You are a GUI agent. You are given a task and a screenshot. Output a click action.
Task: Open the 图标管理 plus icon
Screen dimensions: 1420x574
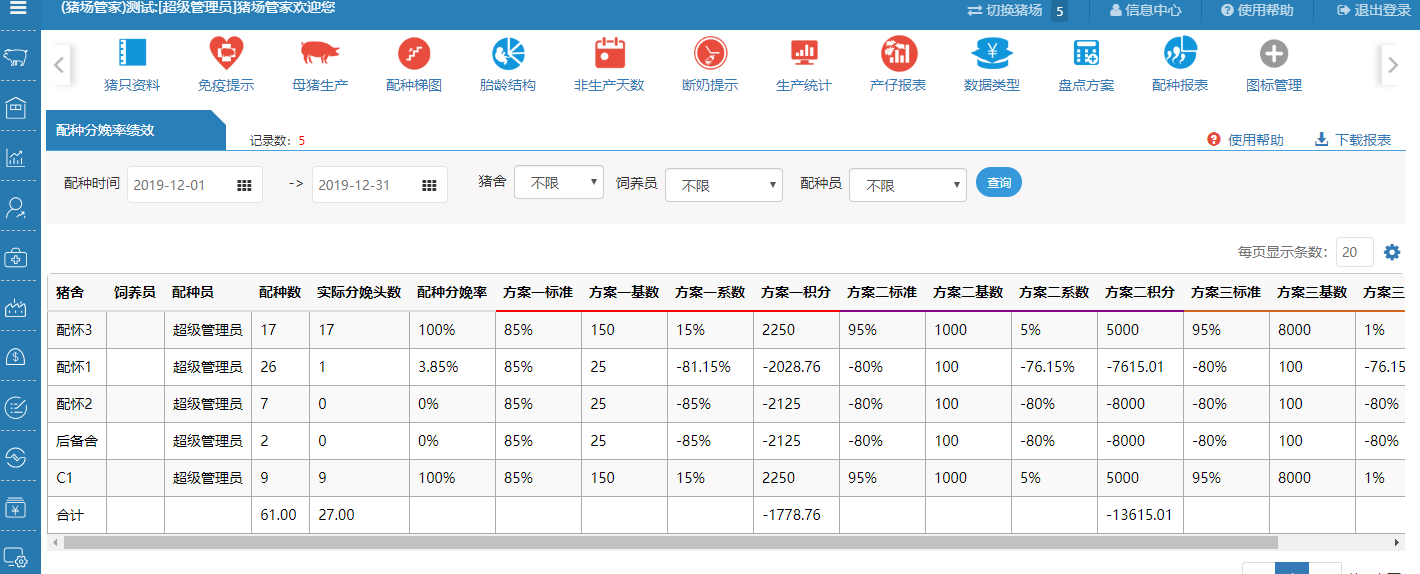[1274, 54]
